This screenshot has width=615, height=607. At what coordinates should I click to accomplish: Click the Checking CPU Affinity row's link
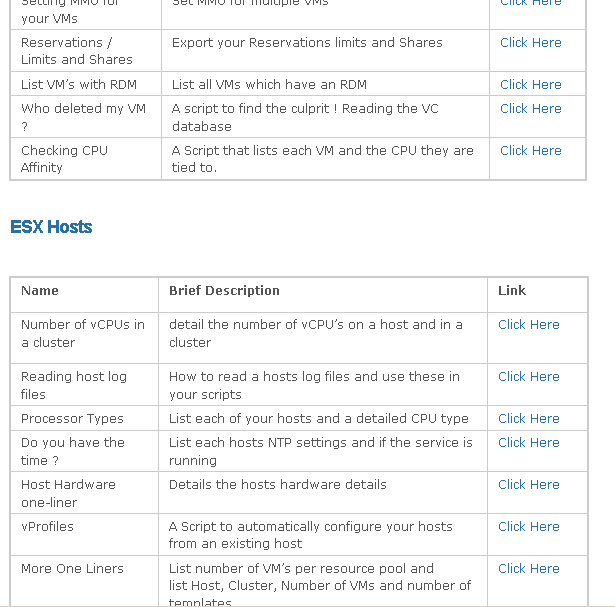tap(530, 151)
